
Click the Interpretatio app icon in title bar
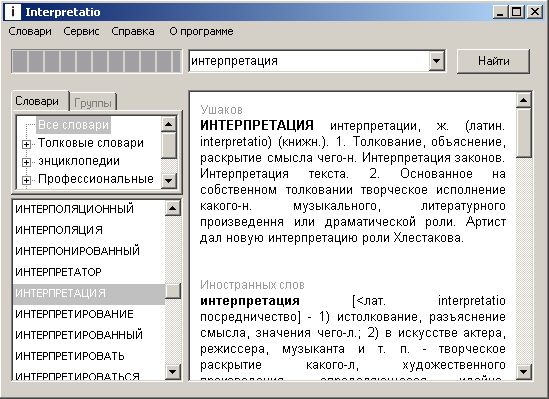point(13,12)
